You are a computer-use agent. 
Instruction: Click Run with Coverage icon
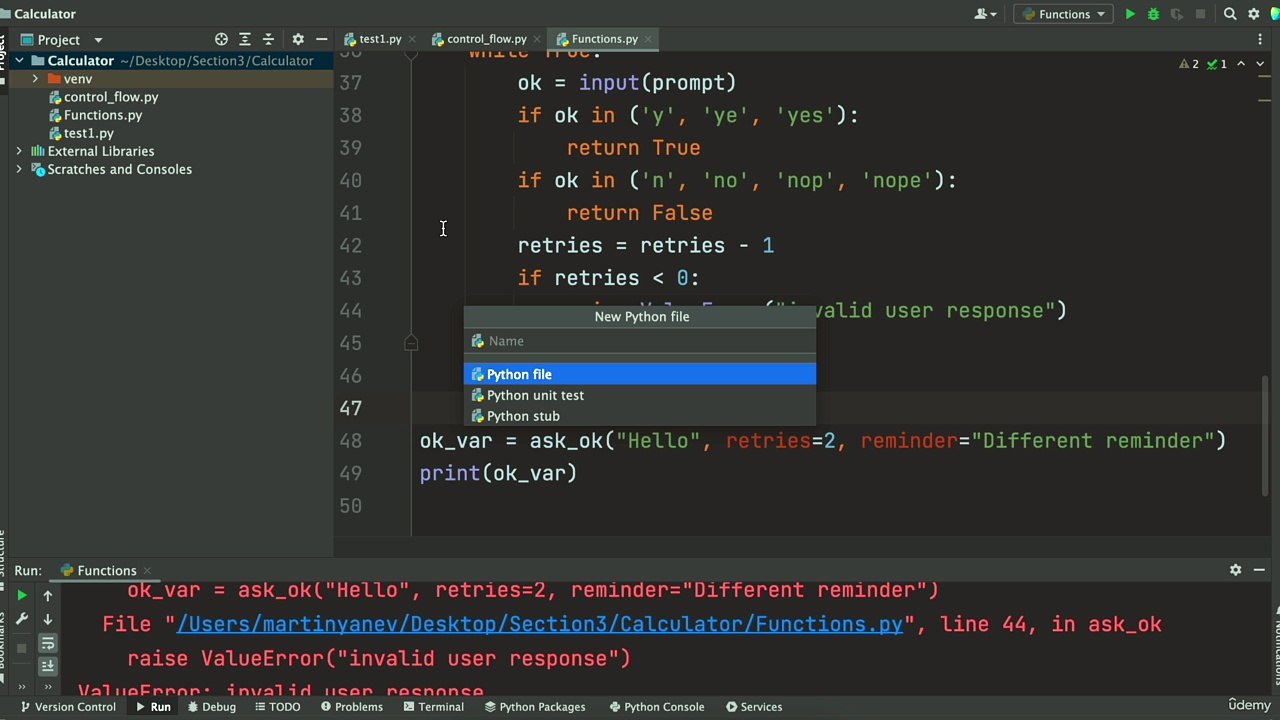1176,14
